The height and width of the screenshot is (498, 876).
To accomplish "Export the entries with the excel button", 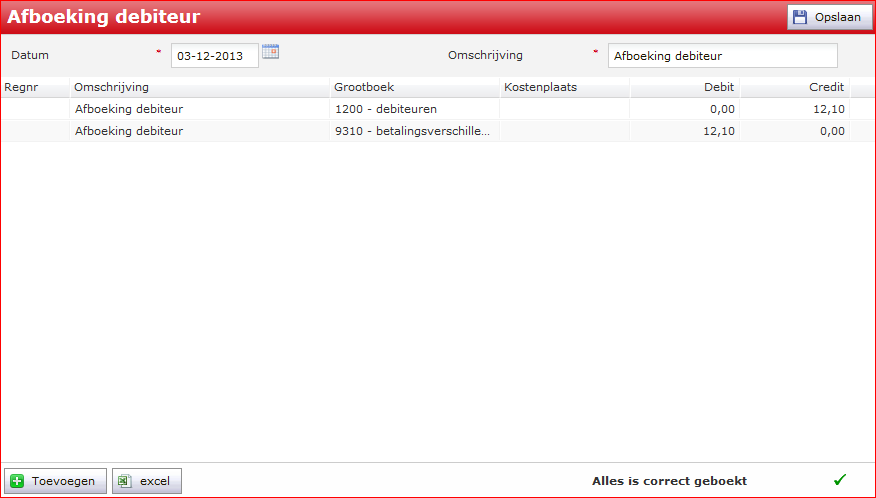I will point(147,481).
